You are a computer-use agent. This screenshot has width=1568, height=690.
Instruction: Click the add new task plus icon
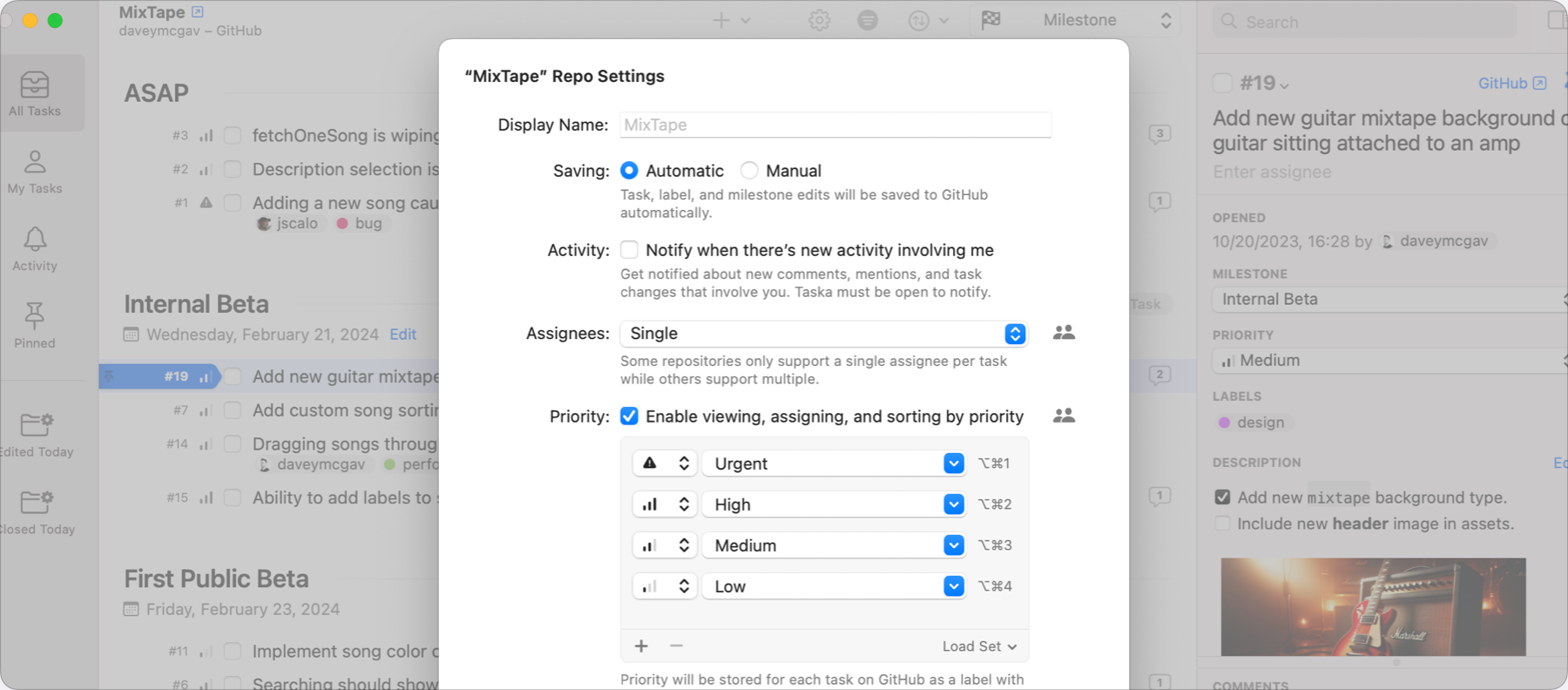point(721,20)
